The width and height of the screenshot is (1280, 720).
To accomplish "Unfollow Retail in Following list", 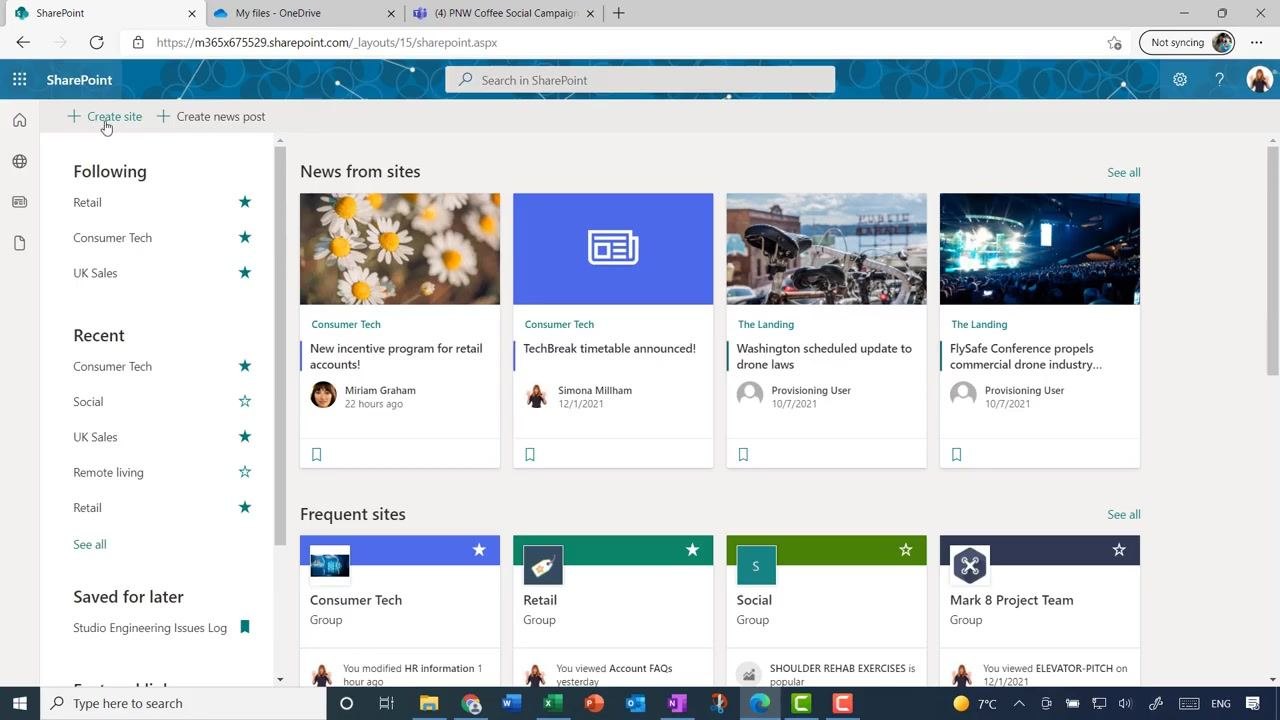I will tap(245, 202).
